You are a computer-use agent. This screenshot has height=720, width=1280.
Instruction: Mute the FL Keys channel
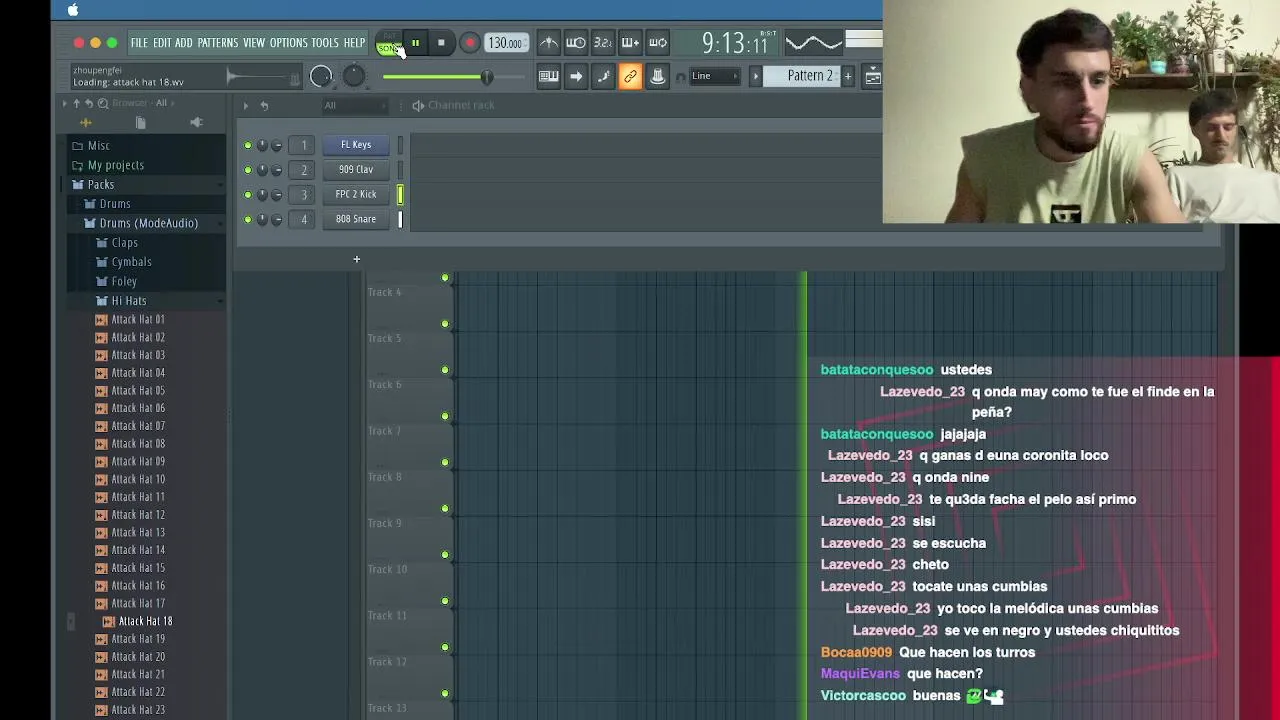coord(248,145)
